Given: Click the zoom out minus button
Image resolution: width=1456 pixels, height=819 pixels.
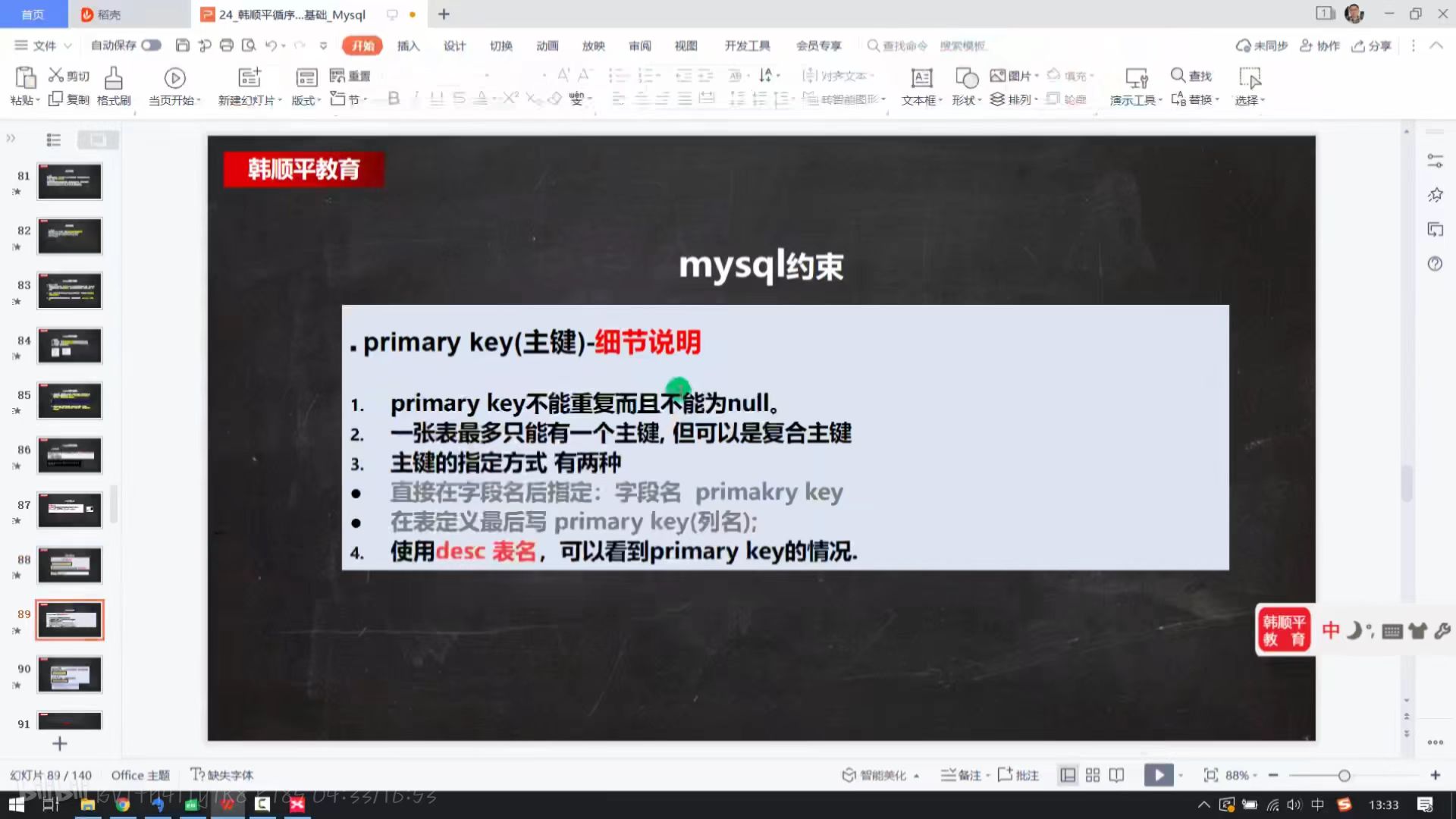Looking at the screenshot, I should point(1273,775).
